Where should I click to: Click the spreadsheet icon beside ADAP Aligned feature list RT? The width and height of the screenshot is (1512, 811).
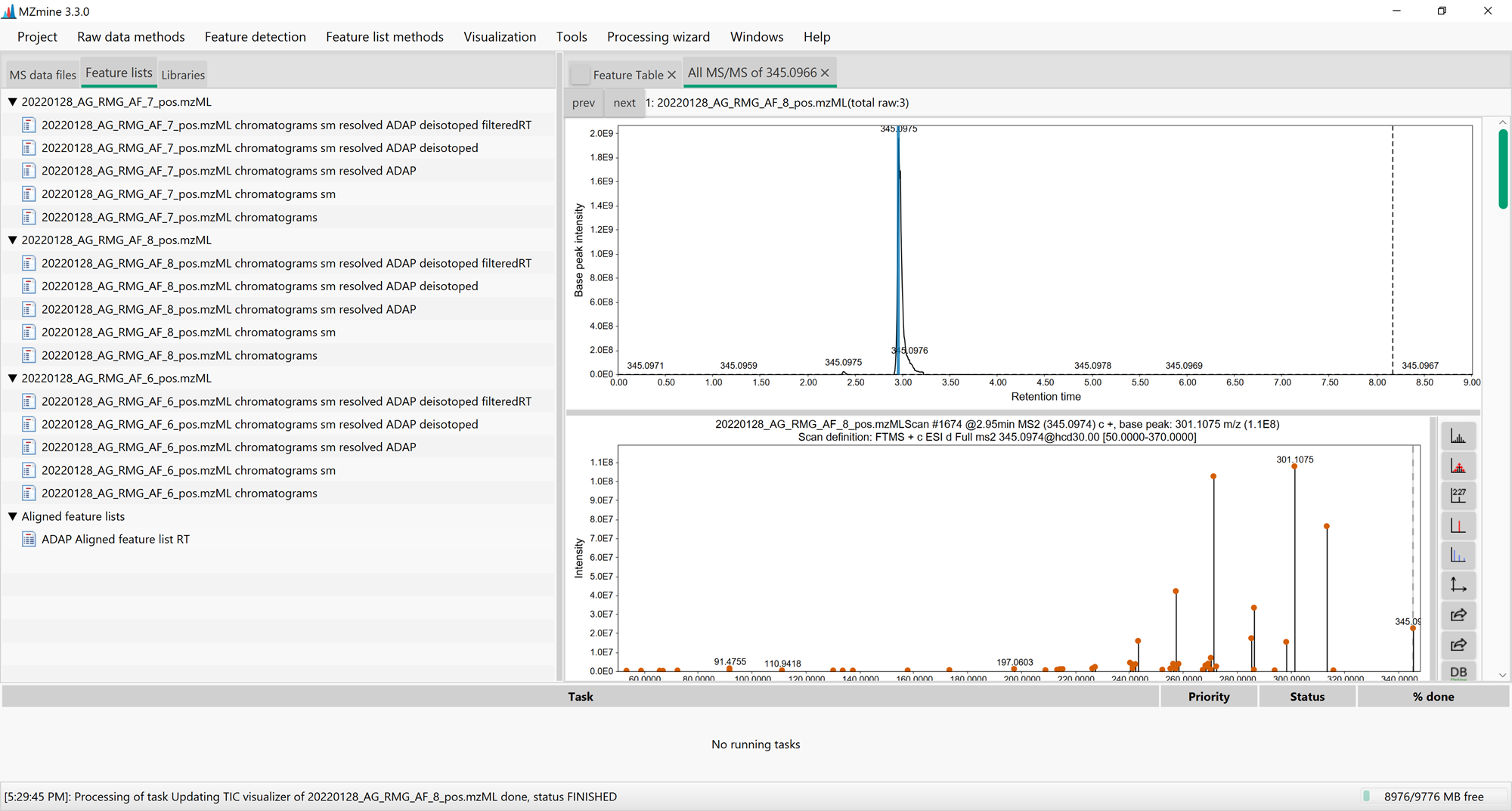(x=28, y=539)
